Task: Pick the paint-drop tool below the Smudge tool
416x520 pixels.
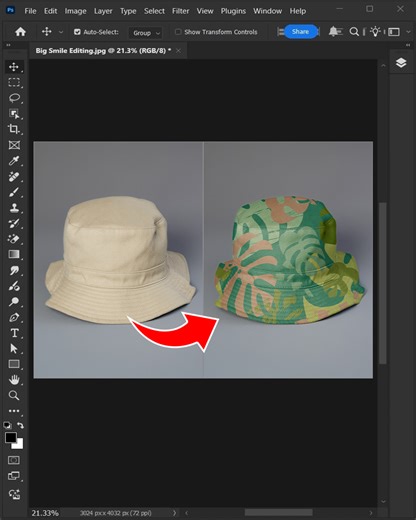Action: point(14,286)
